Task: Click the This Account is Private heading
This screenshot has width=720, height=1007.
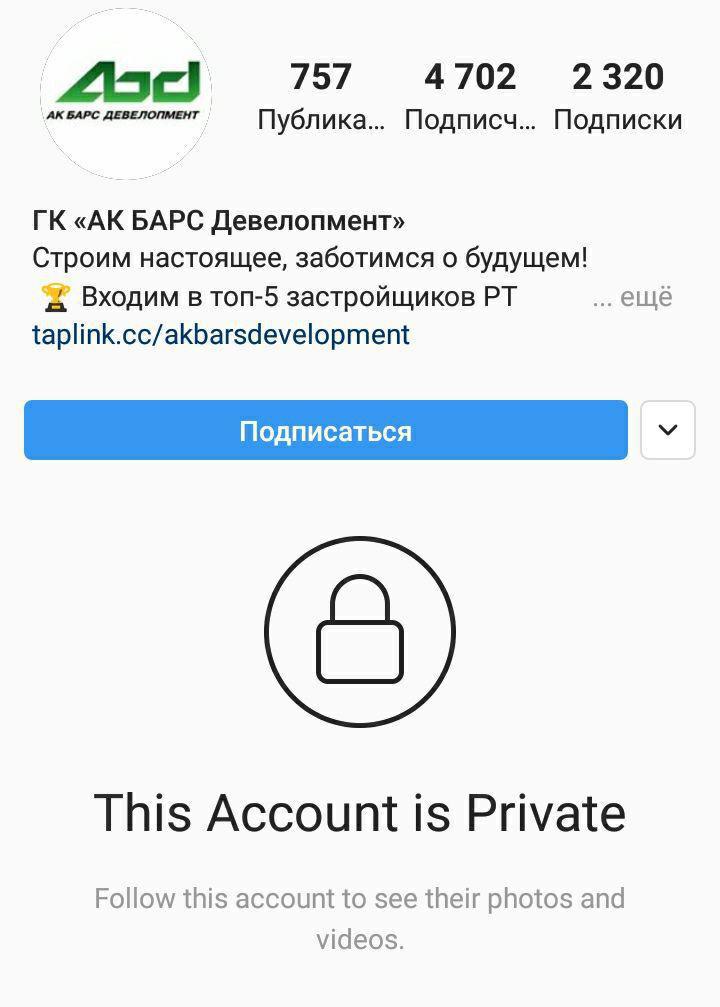Action: pyautogui.click(x=360, y=812)
